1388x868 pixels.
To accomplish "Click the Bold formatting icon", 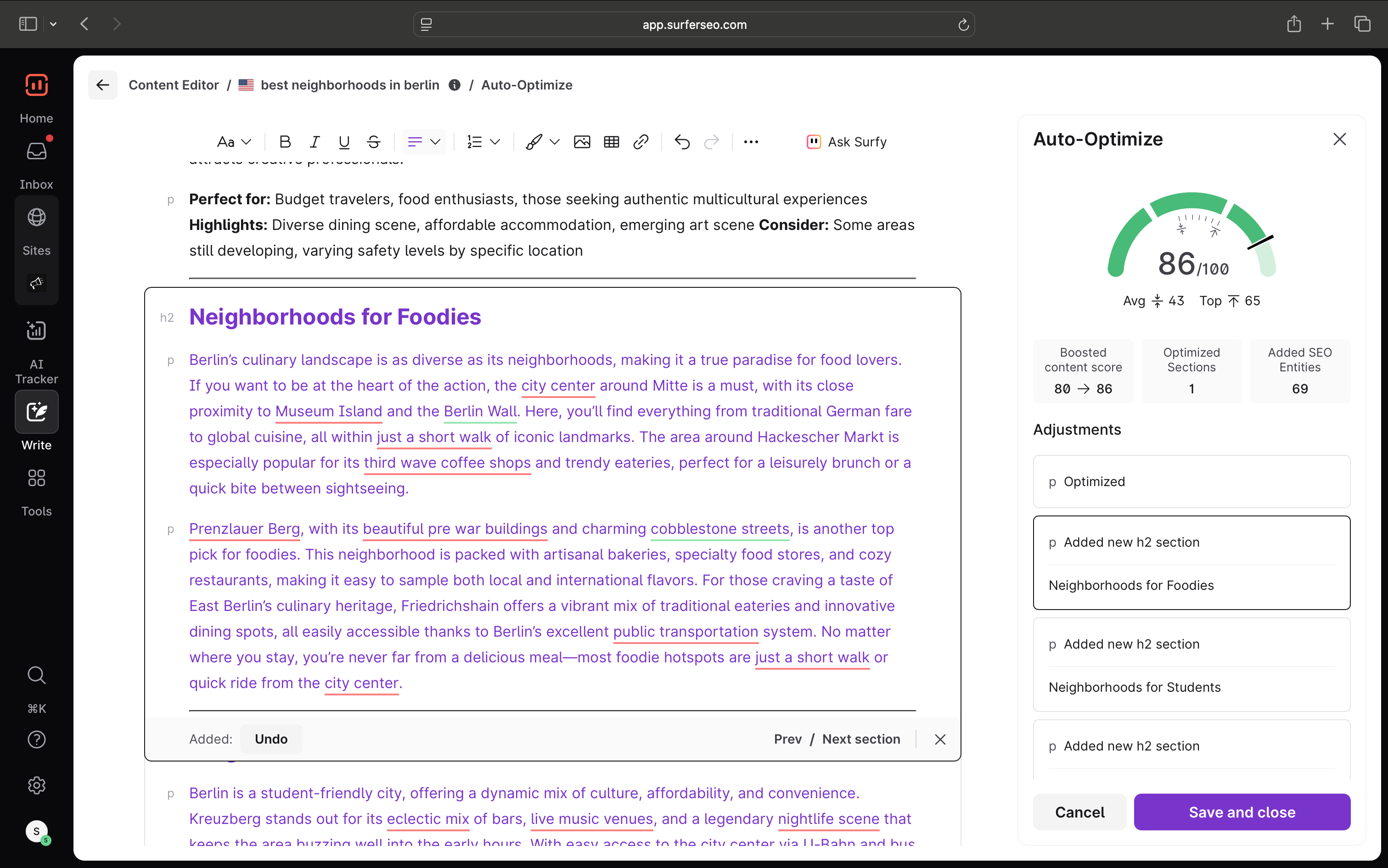I will tap(285, 142).
